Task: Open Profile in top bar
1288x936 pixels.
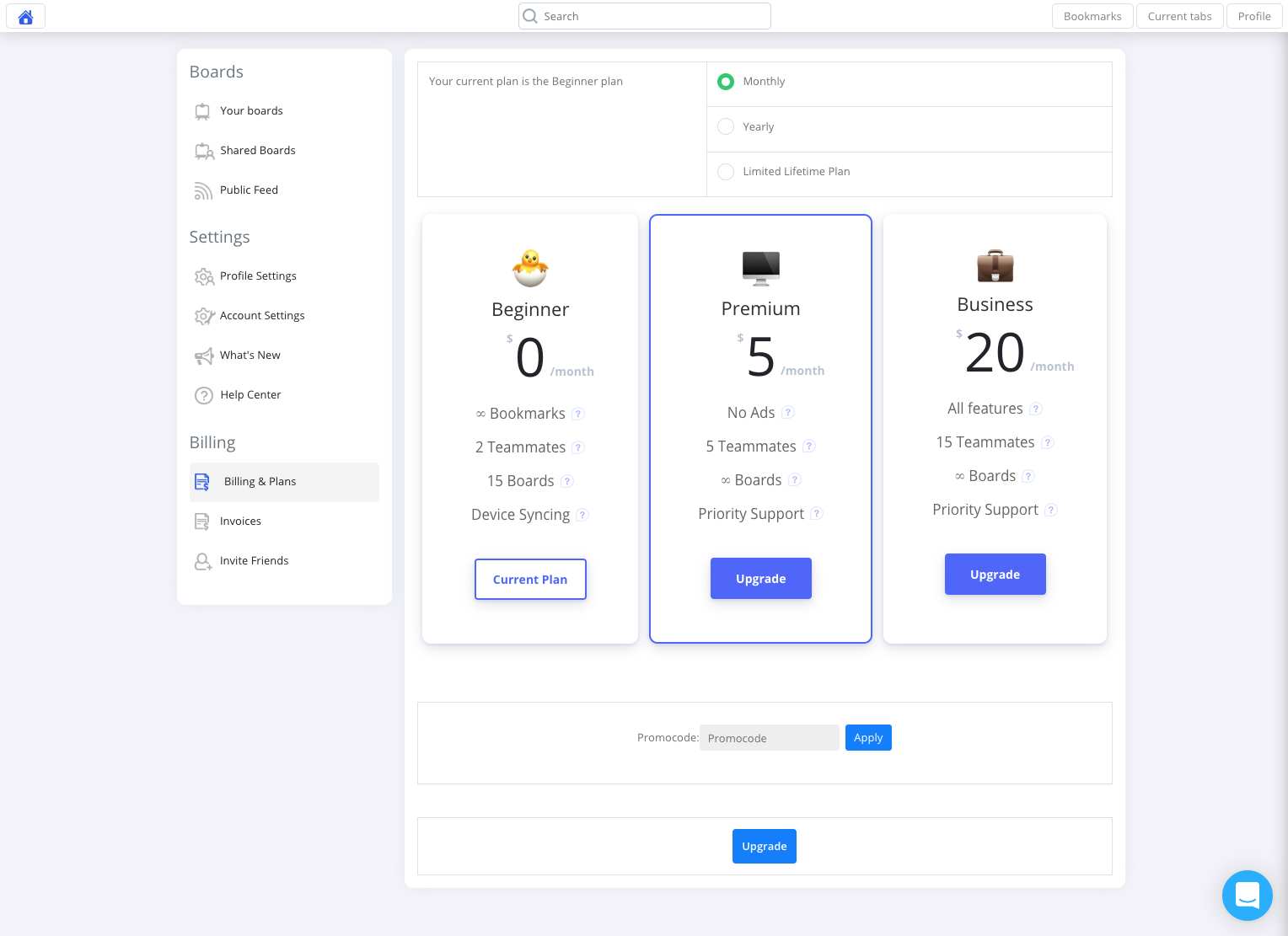Action: click(1254, 16)
